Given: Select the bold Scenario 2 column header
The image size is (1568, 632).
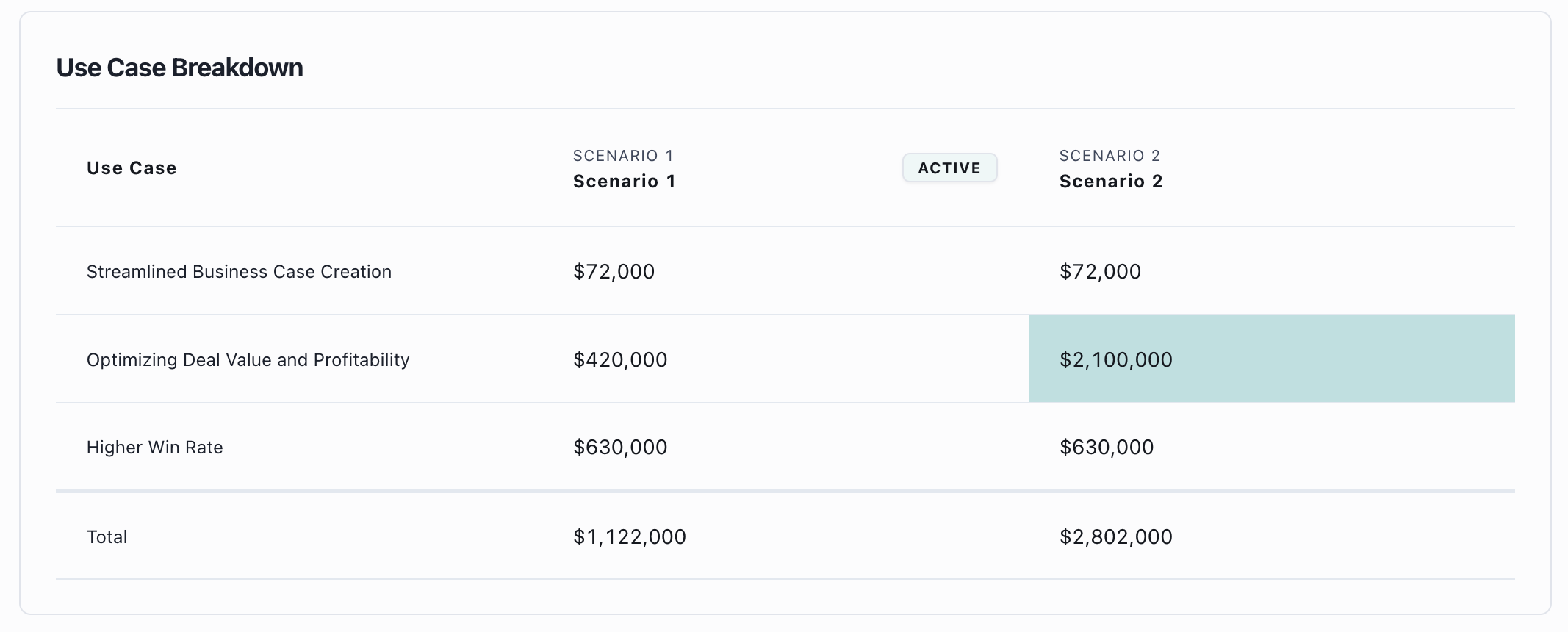Looking at the screenshot, I should click(x=1110, y=182).
